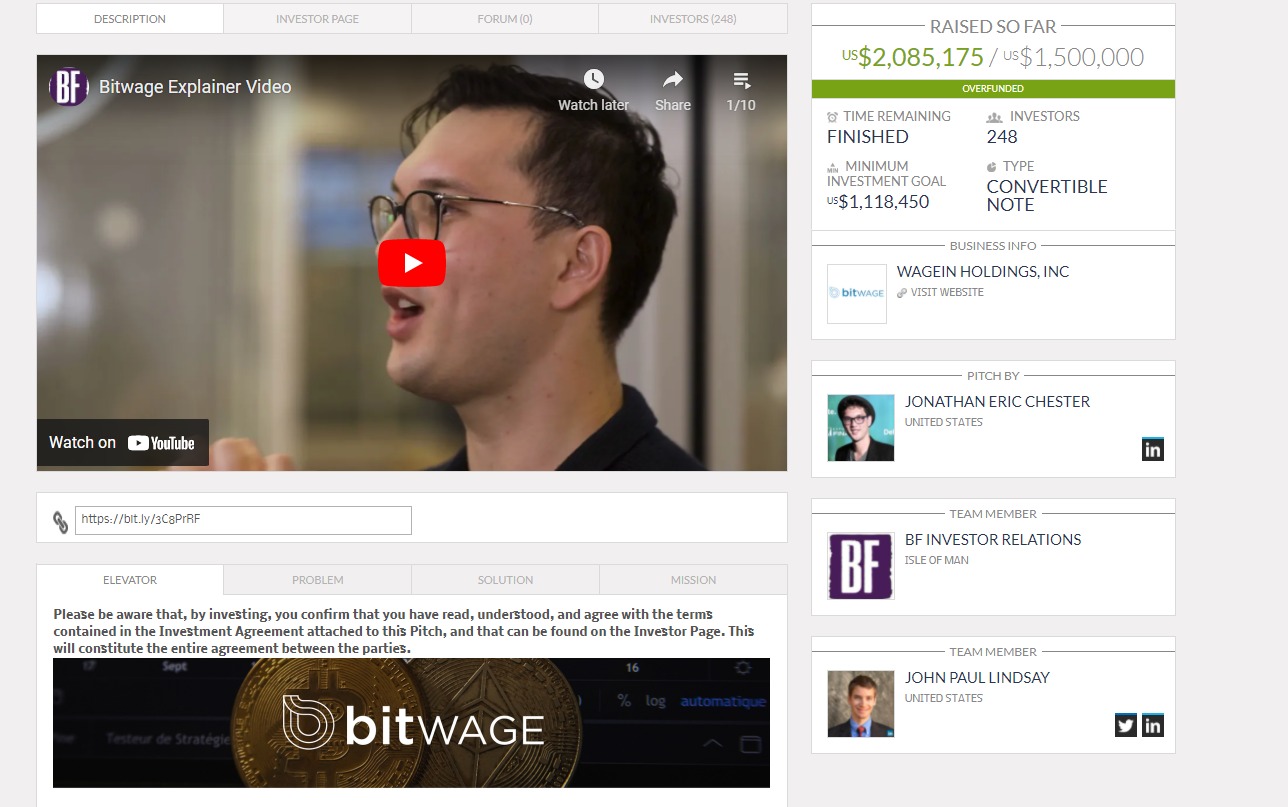Select the Problem tab
The image size is (1288, 807).
(x=316, y=580)
